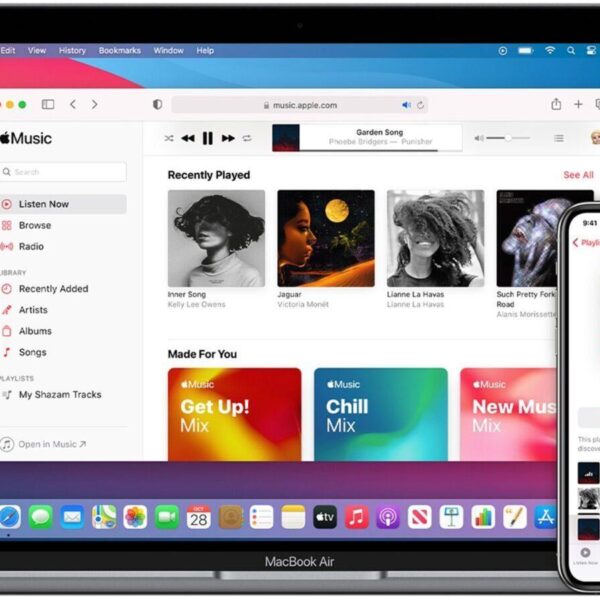Open News app in Dock
This screenshot has height=600, width=600.
point(420,517)
